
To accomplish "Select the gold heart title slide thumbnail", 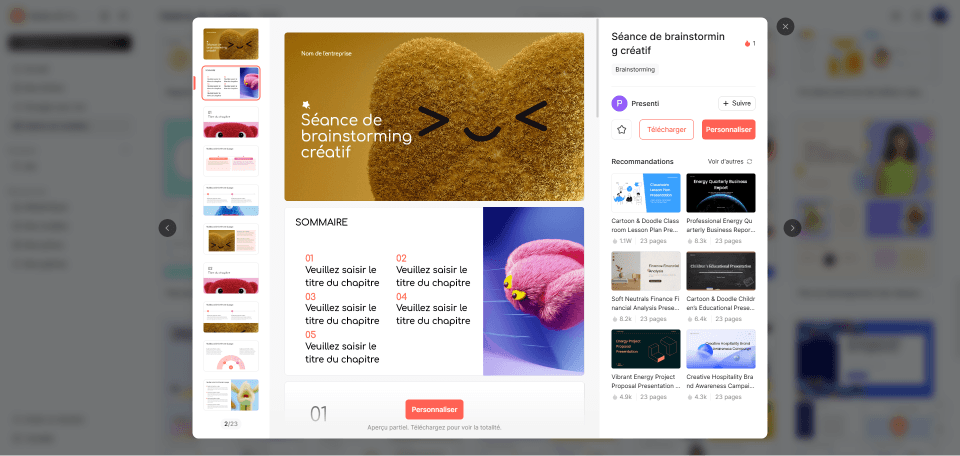I will pyautogui.click(x=231, y=44).
